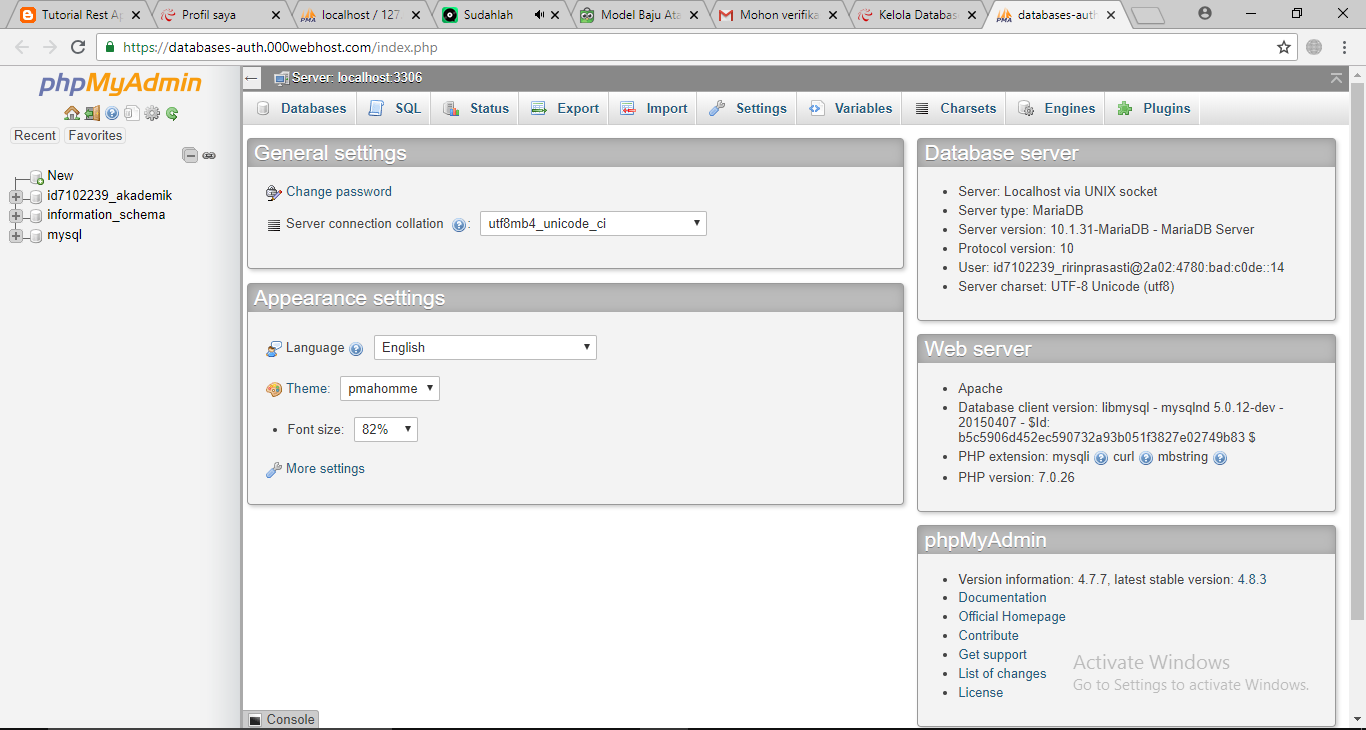Open phpMyAdmin documentation via question mark icon
Image resolution: width=1366 pixels, height=730 pixels.
point(110,113)
